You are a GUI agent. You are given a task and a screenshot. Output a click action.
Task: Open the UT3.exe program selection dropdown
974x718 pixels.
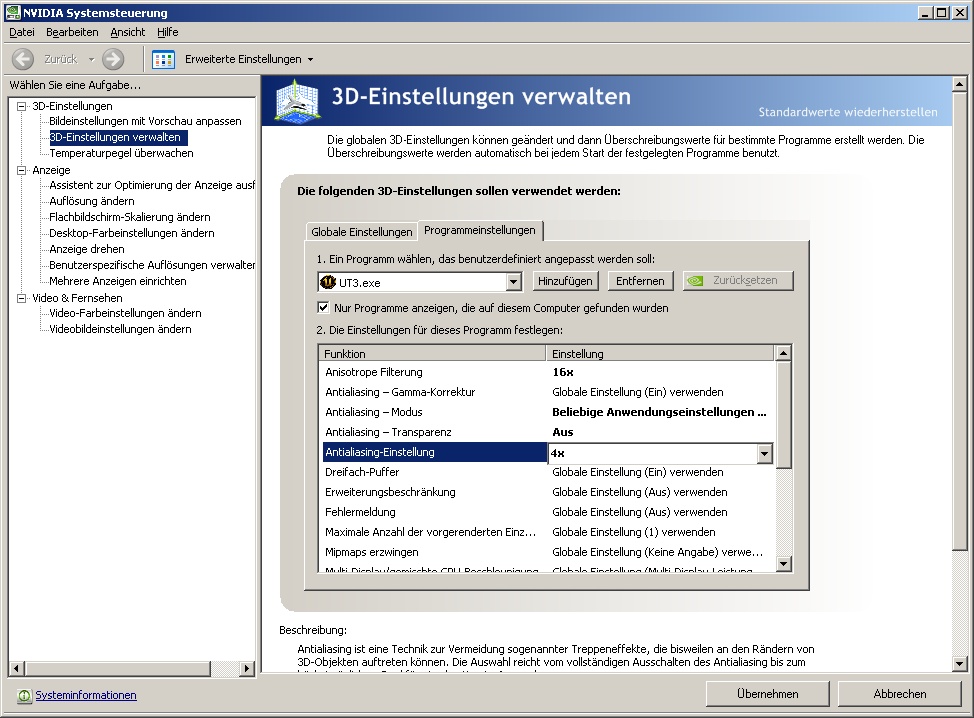tap(513, 283)
